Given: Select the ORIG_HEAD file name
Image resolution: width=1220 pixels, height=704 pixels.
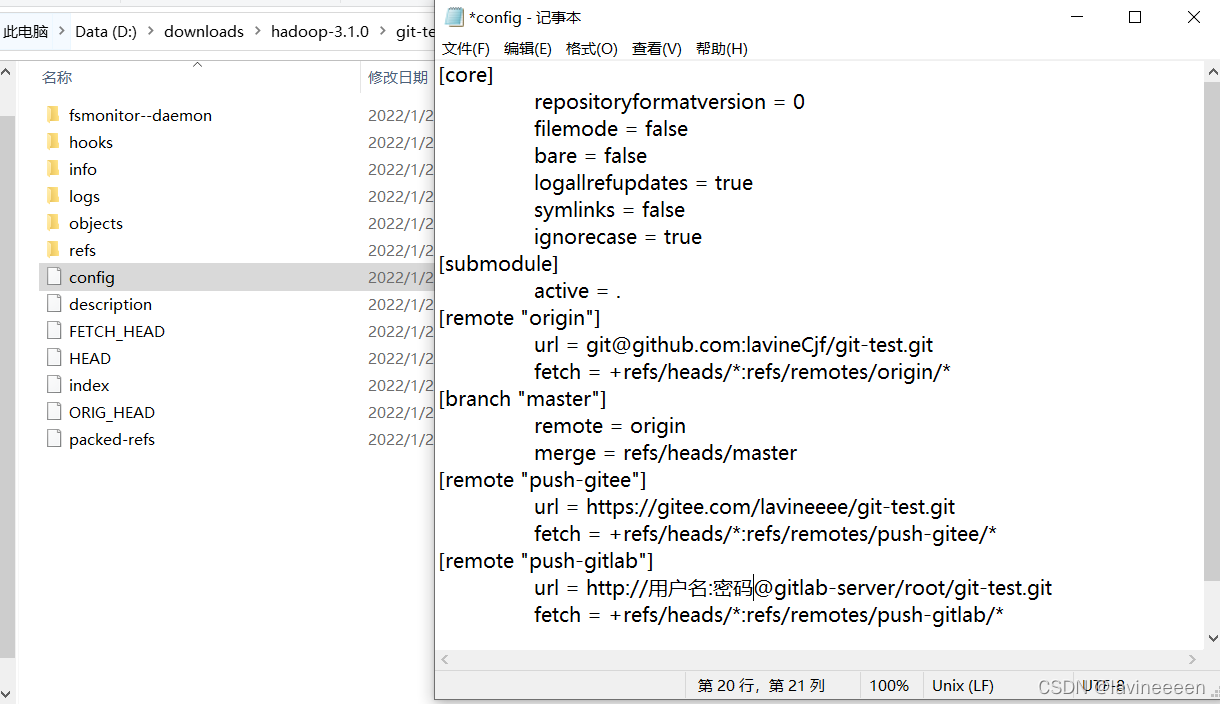Looking at the screenshot, I should click(112, 412).
